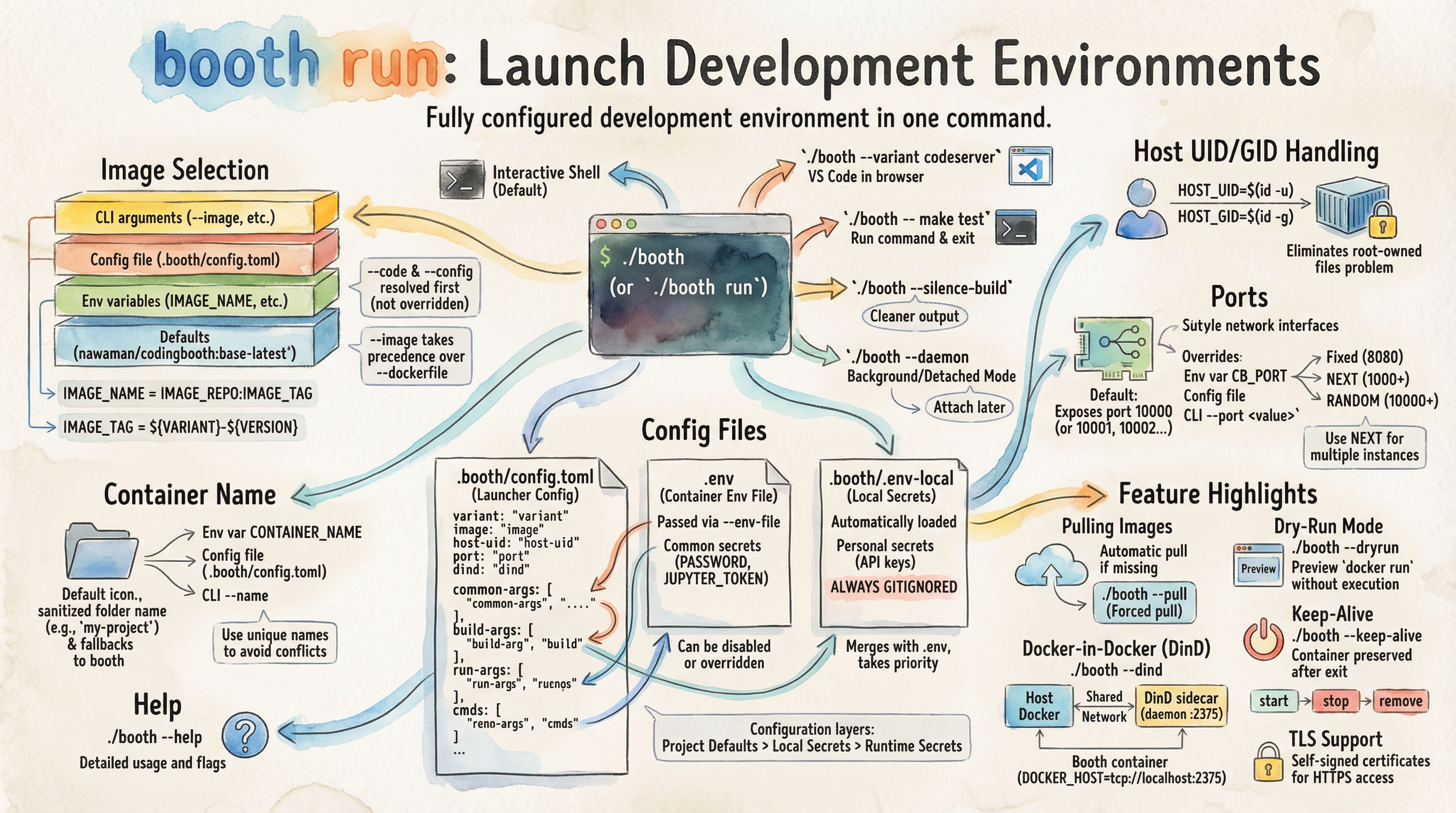Screen dimensions: 1456x813
Task: Click the 'Use NEXT for multiple instances' note
Action: [x=1364, y=447]
